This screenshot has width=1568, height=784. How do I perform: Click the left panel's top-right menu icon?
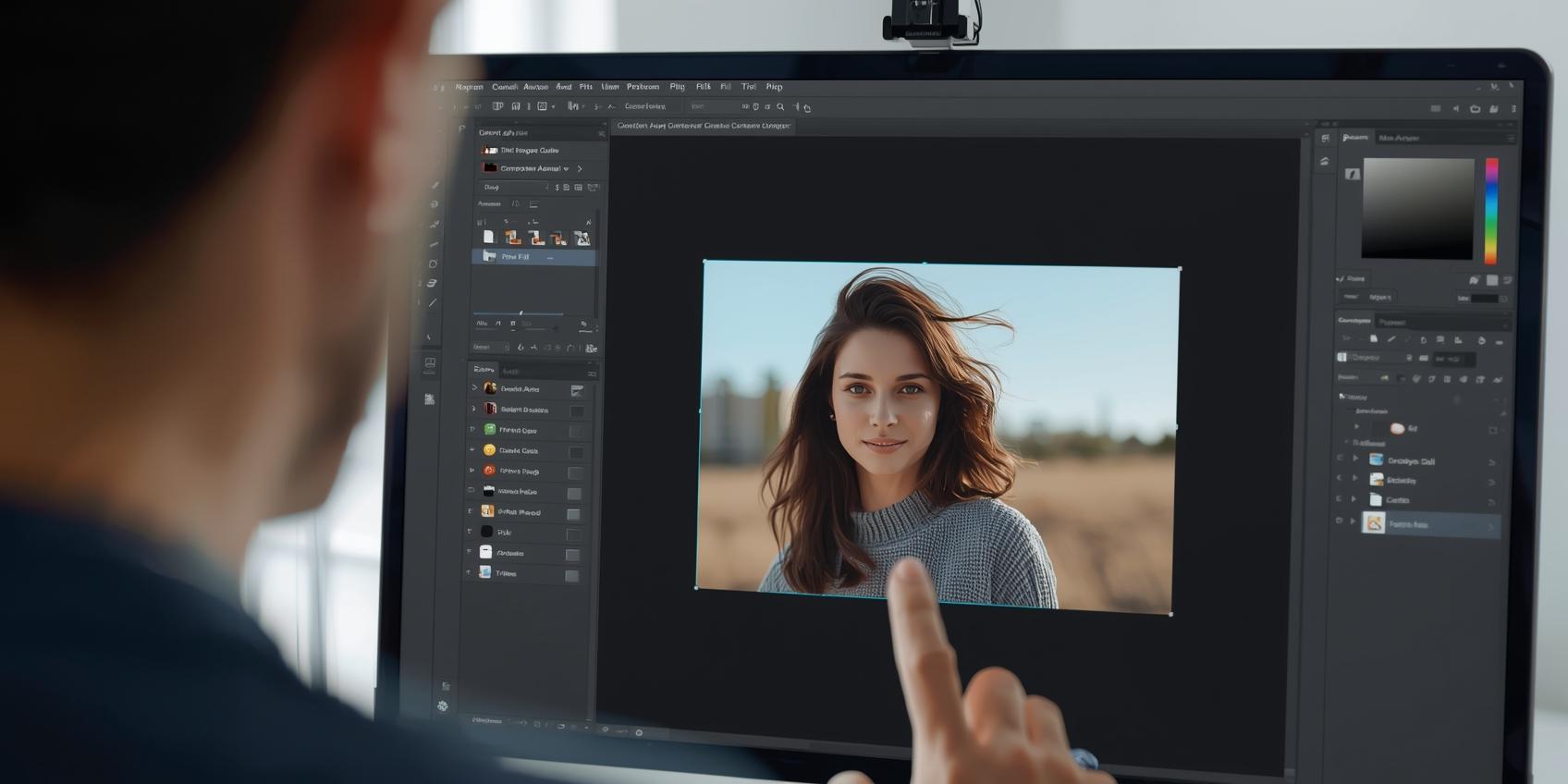pos(601,134)
